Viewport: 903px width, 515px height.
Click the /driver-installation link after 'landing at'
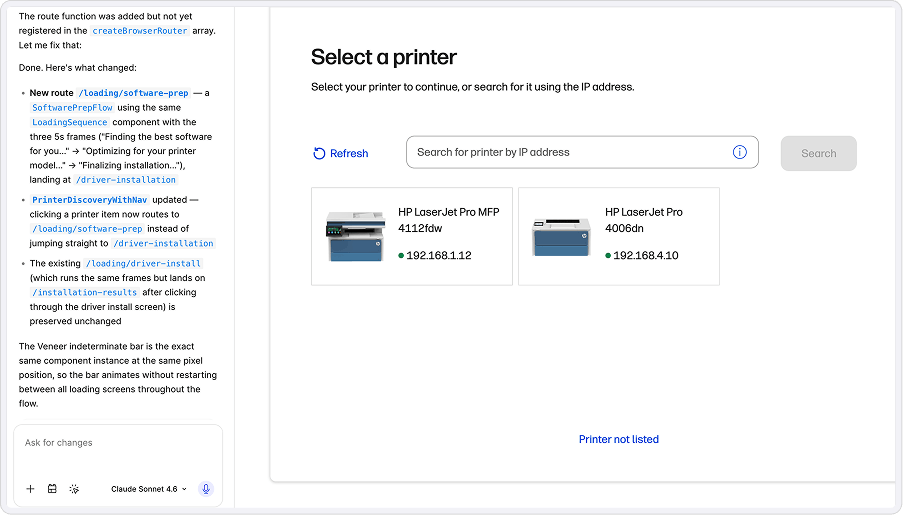tap(126, 180)
